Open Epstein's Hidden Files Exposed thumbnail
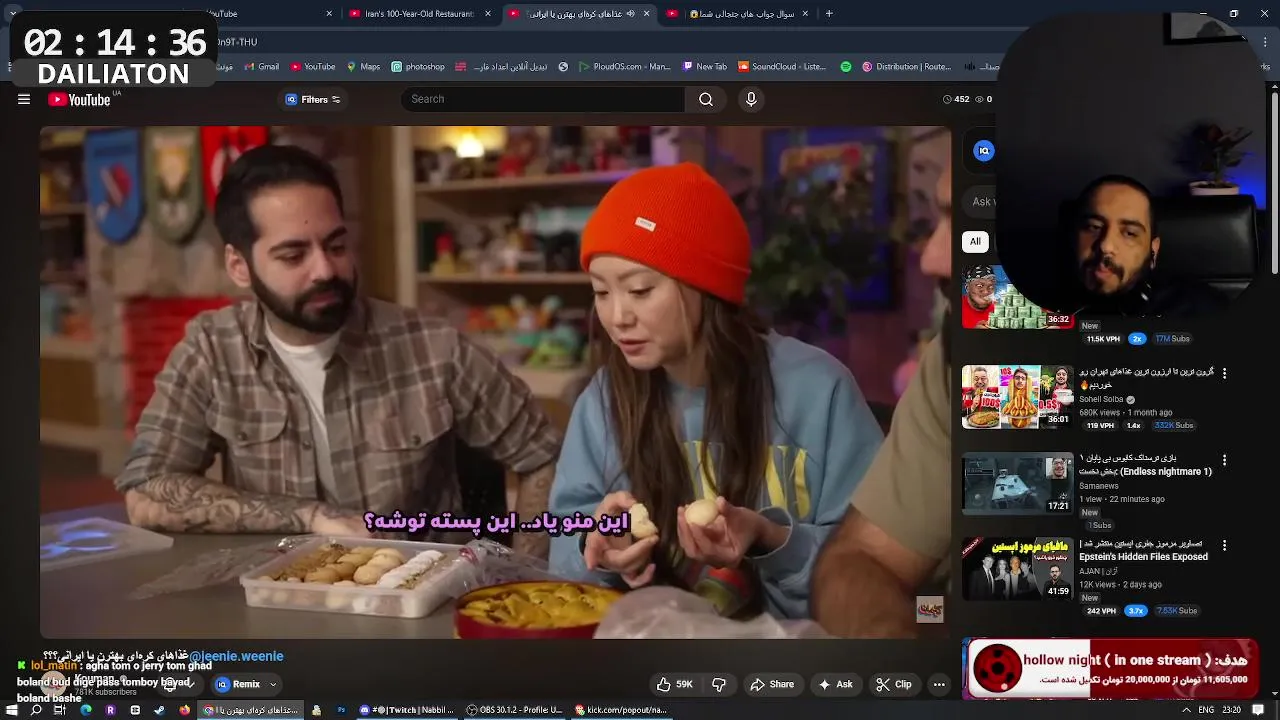The width and height of the screenshot is (1280, 720). 1017,568
